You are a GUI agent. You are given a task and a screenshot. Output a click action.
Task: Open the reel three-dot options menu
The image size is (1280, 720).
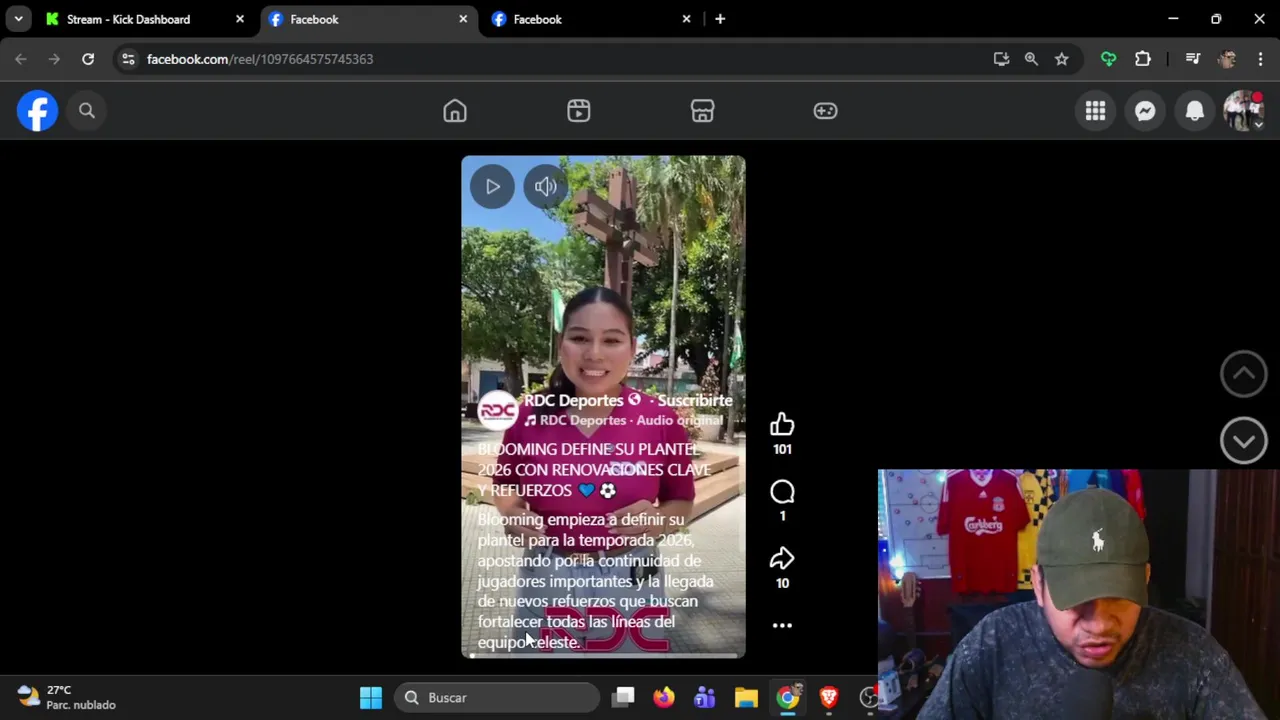[782, 626]
